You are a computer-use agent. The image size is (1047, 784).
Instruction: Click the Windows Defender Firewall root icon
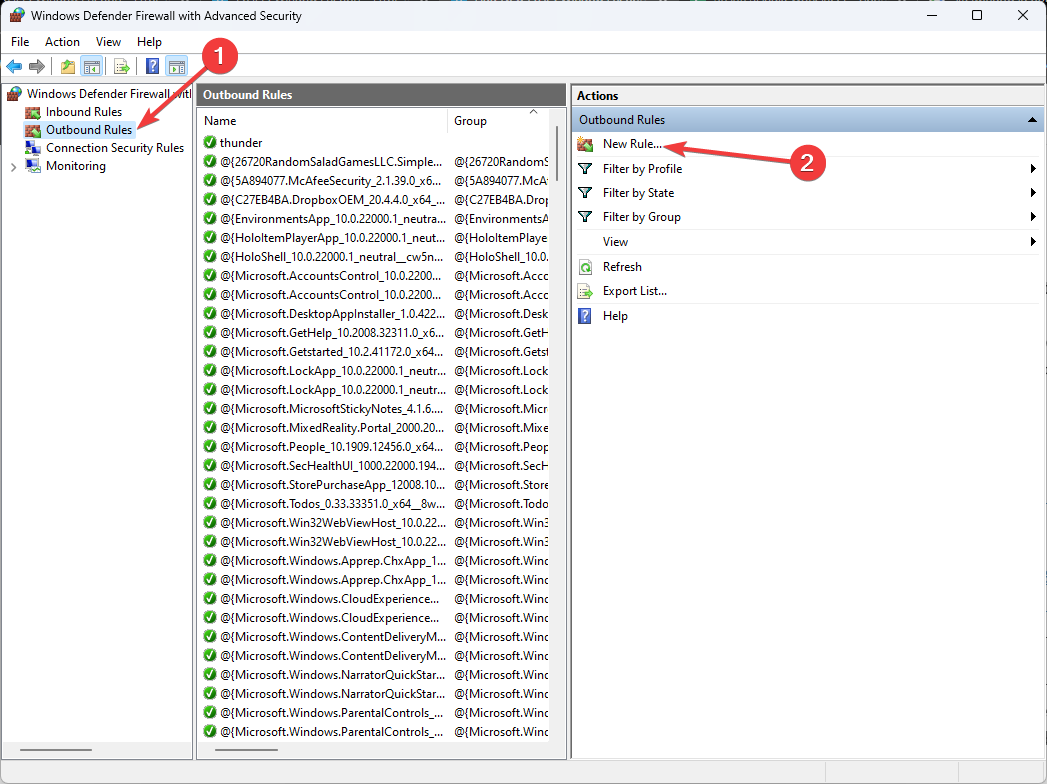(14, 93)
